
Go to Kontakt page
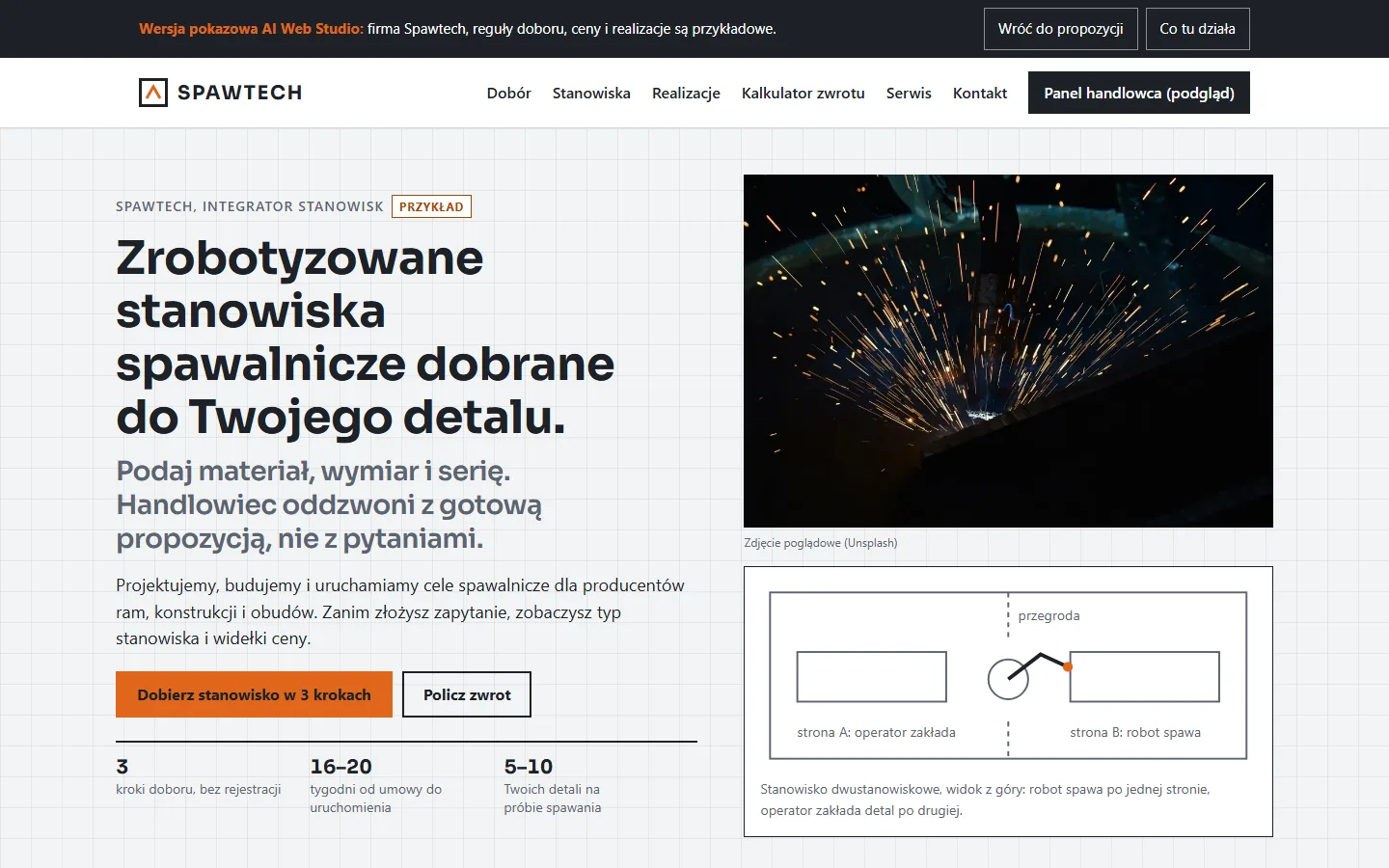coord(980,94)
